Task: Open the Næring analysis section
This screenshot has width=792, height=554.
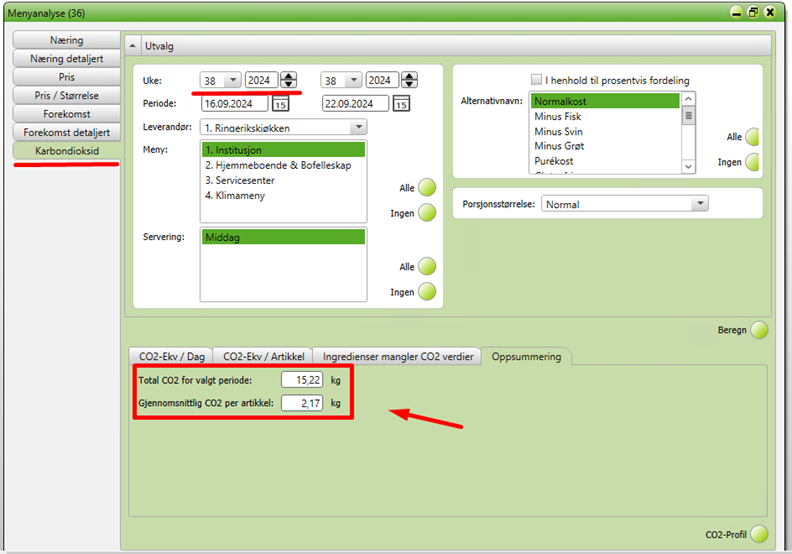Action: coord(67,40)
